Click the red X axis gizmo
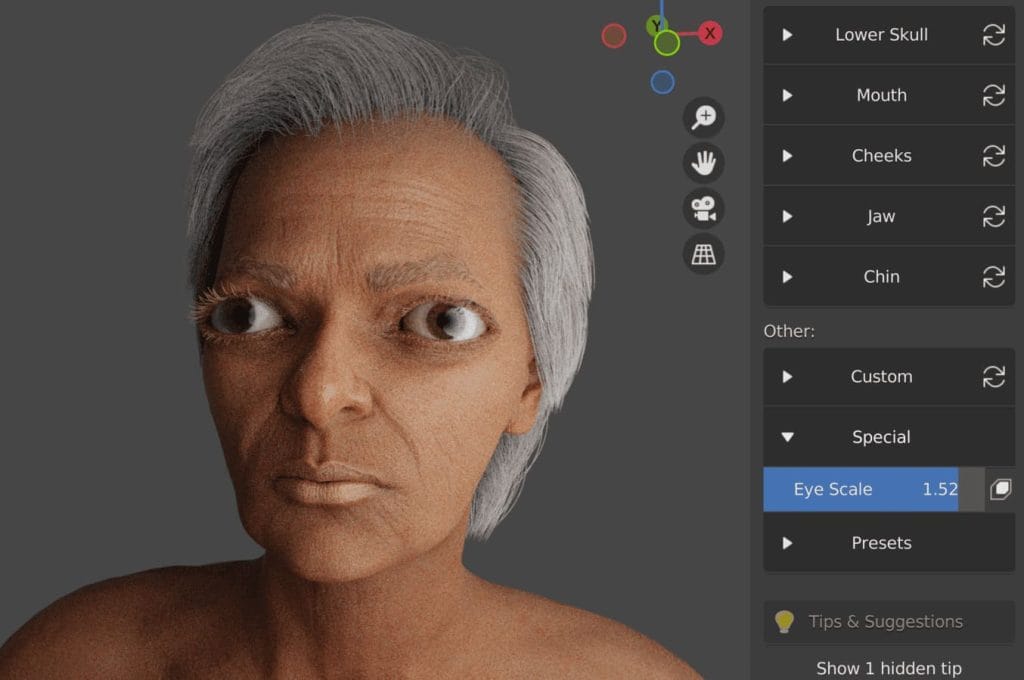The image size is (1024, 680). point(710,33)
